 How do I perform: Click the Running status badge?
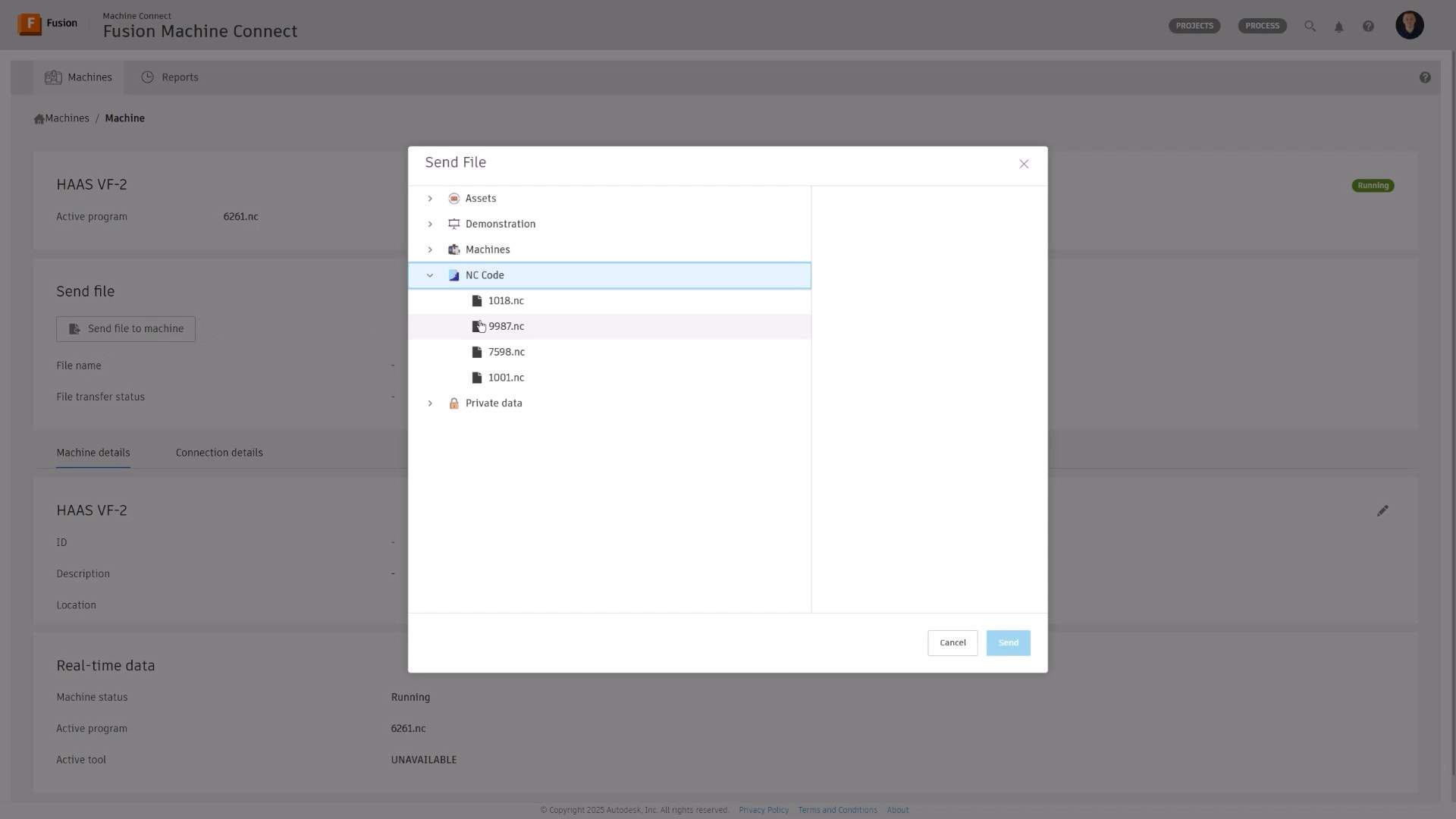click(1373, 186)
